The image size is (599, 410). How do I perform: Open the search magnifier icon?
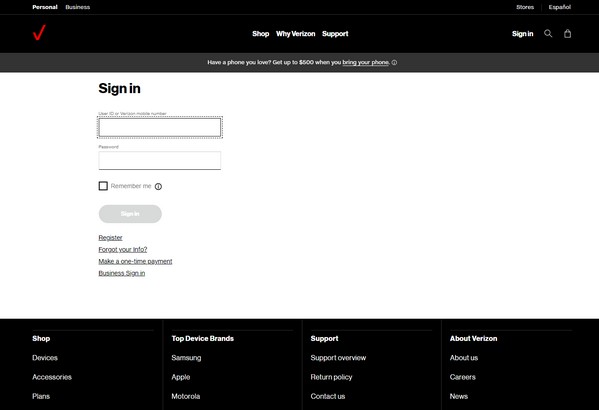point(548,34)
